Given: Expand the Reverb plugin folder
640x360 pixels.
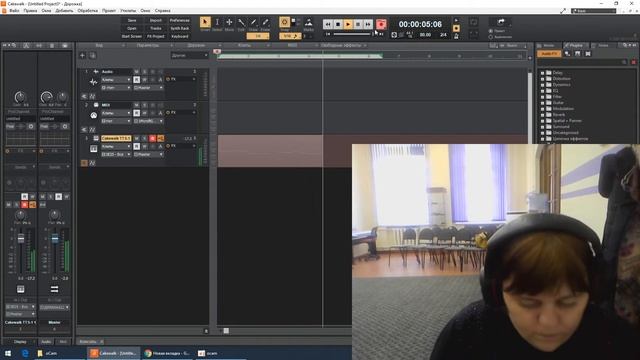Looking at the screenshot, I should pyautogui.click(x=542, y=115).
